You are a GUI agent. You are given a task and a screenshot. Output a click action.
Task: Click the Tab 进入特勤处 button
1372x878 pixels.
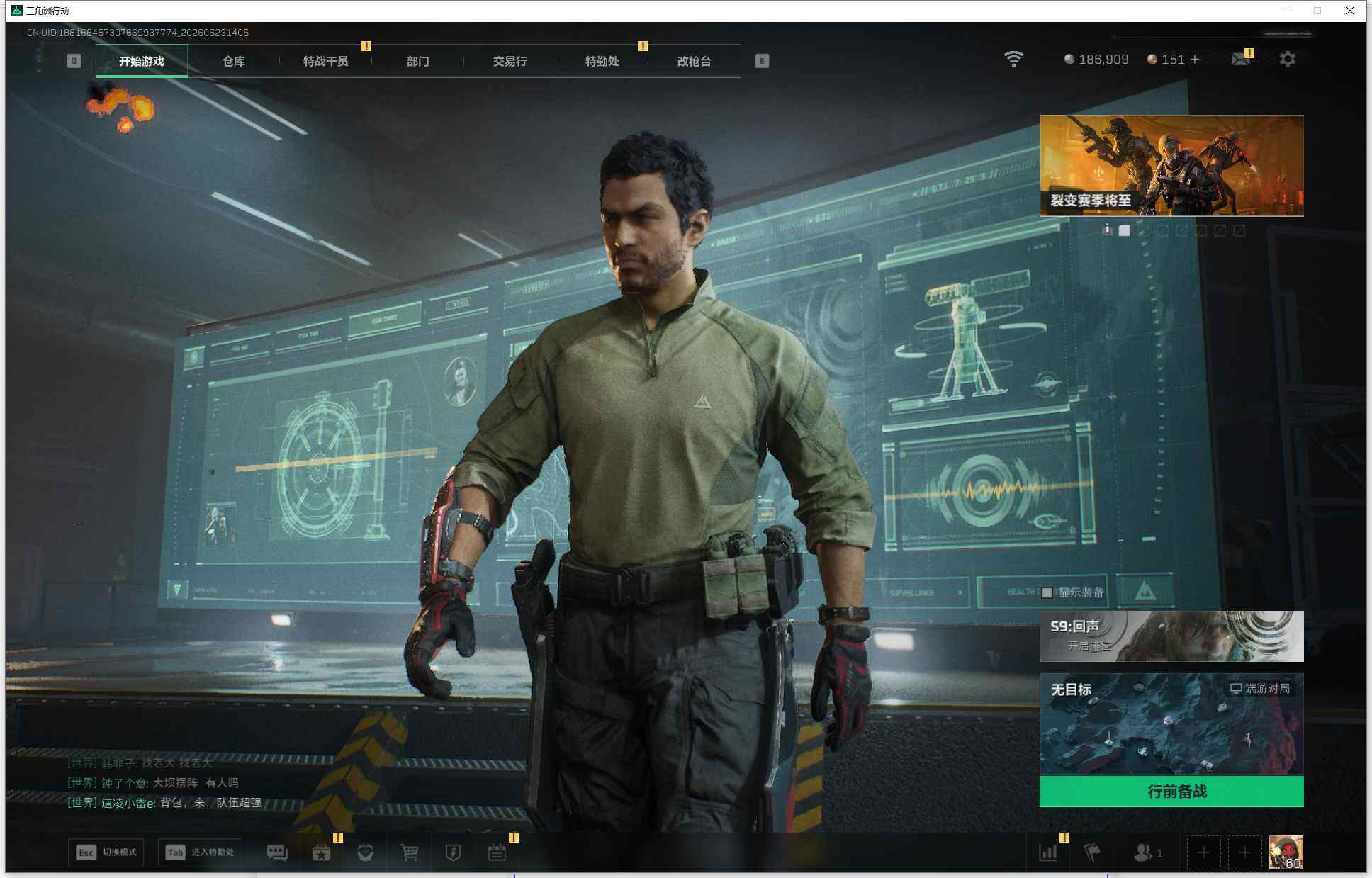click(200, 852)
